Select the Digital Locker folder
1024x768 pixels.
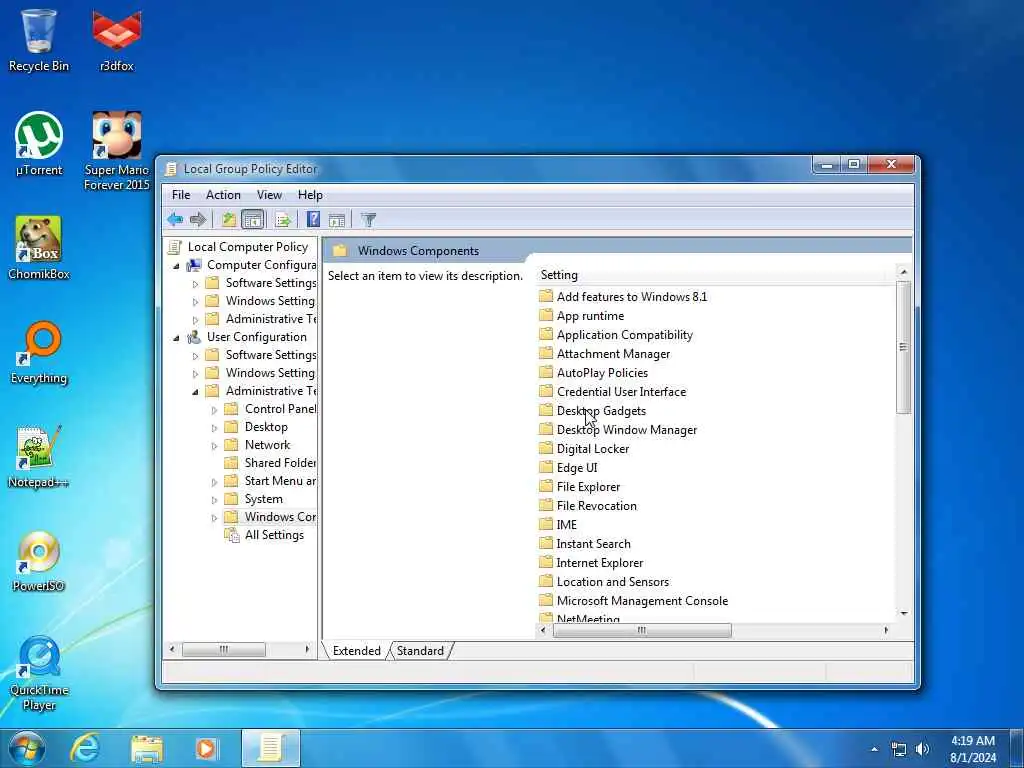[584, 449]
